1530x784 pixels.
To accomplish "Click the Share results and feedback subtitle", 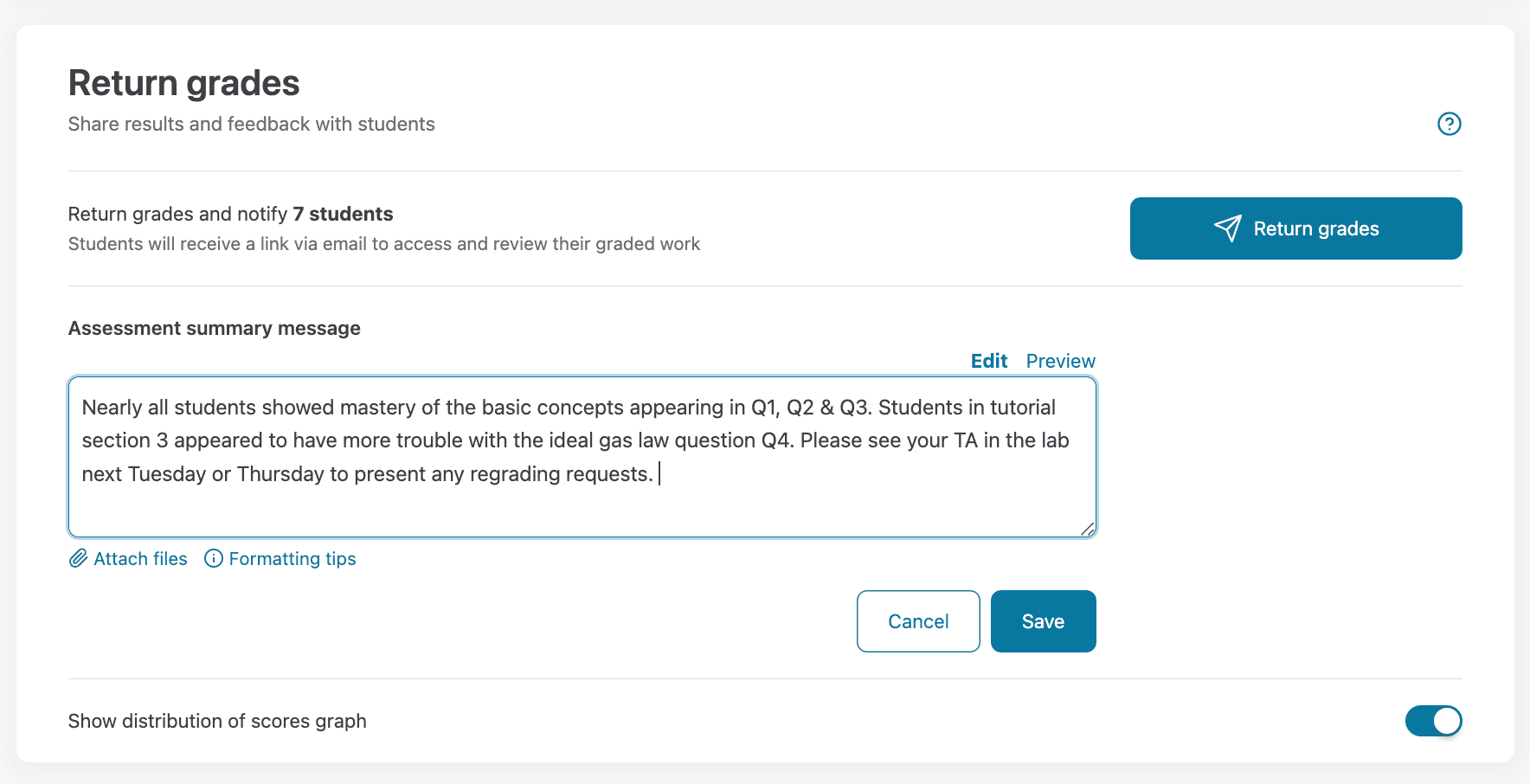I will click(251, 124).
